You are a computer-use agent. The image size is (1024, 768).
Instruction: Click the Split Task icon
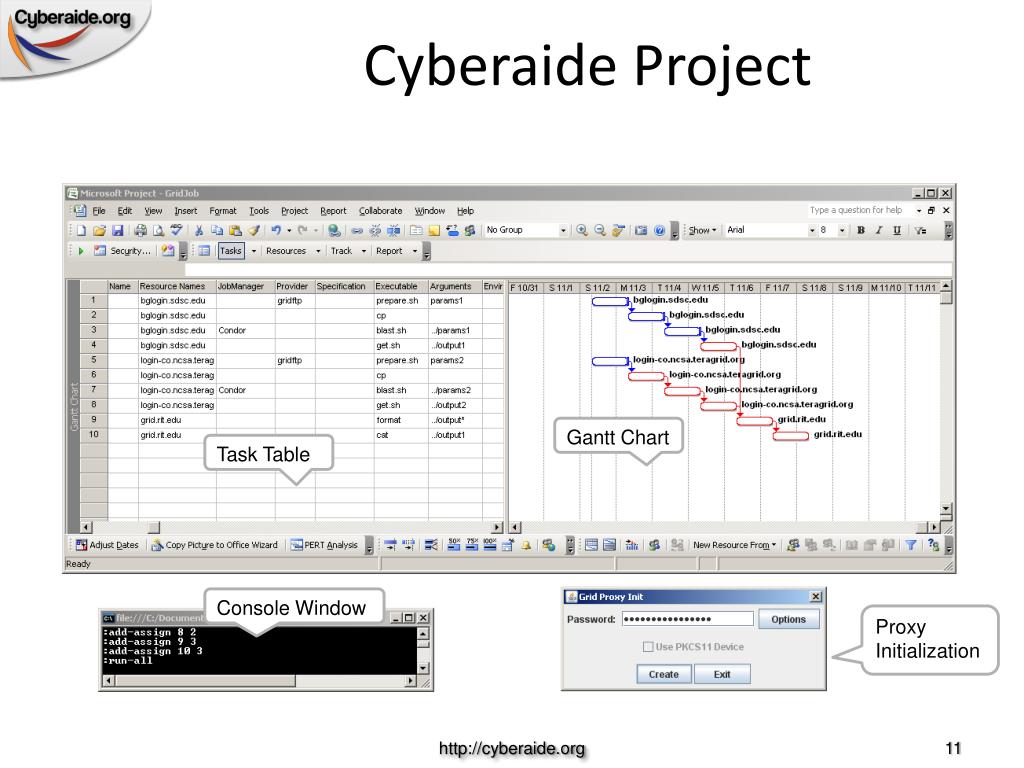tap(393, 231)
